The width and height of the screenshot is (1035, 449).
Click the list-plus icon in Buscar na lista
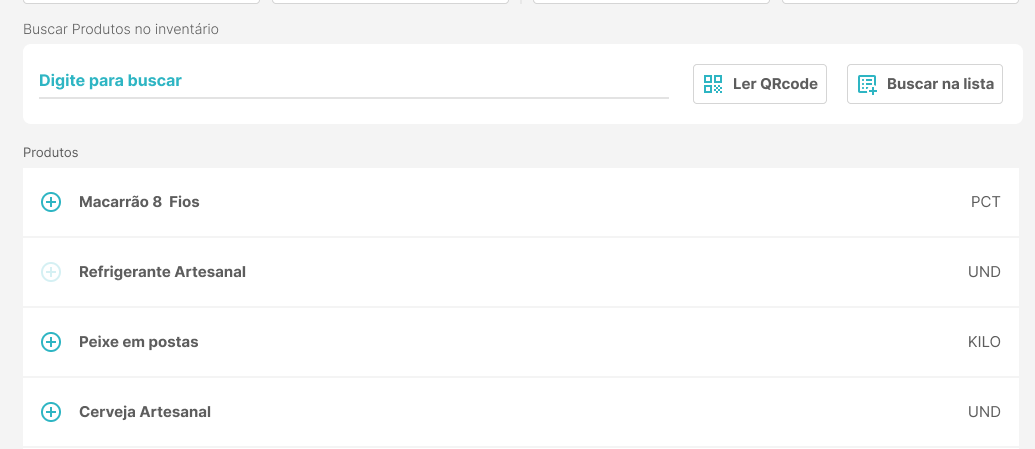click(867, 84)
